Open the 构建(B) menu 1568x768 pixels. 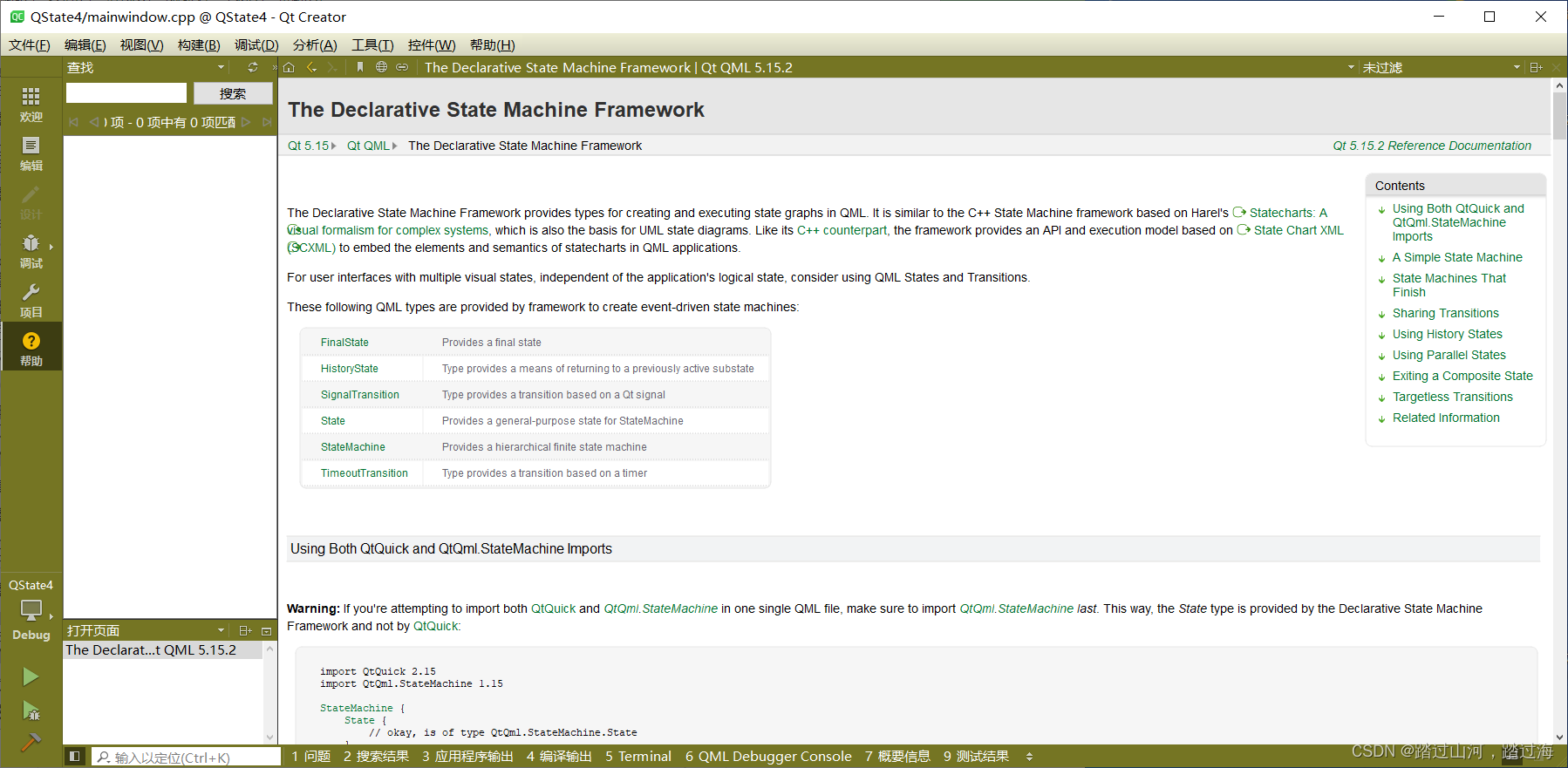(x=199, y=44)
